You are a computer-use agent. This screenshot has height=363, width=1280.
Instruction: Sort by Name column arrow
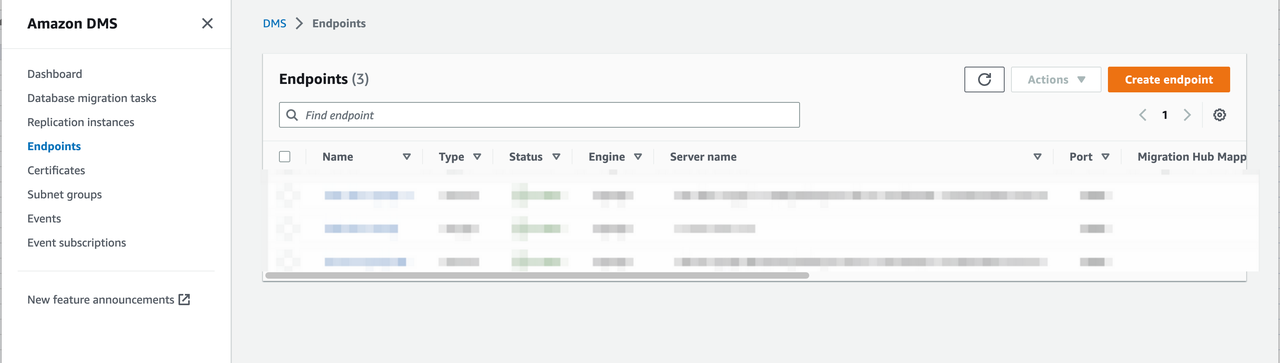[x=407, y=157]
